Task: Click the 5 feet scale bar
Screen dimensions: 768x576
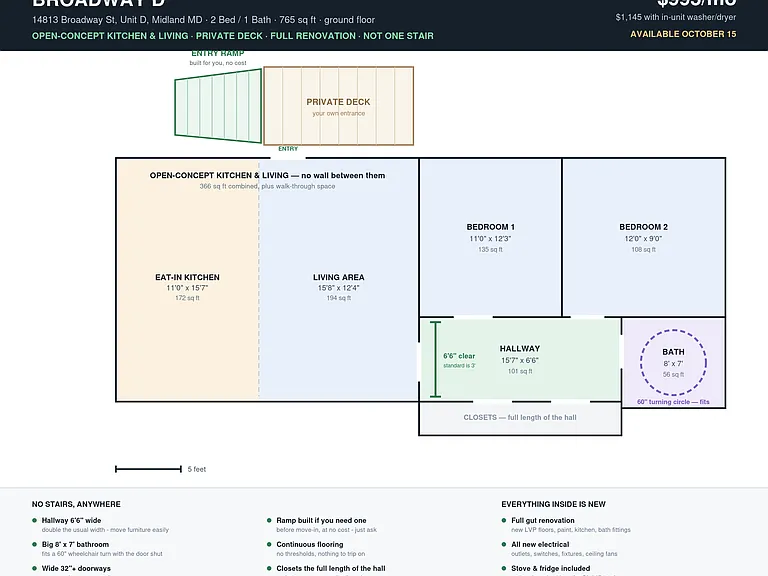Action: [148, 469]
